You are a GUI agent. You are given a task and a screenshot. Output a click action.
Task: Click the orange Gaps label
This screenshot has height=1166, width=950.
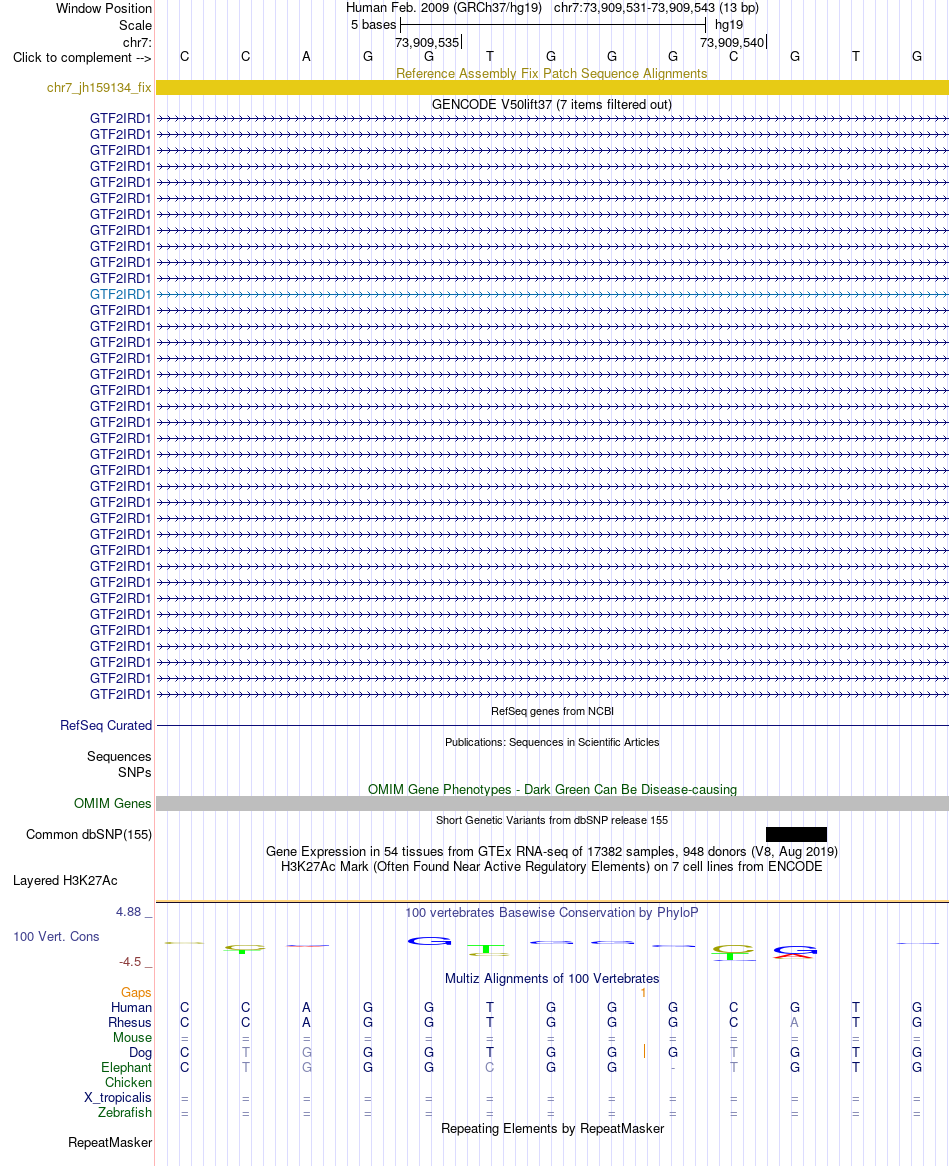[136, 993]
